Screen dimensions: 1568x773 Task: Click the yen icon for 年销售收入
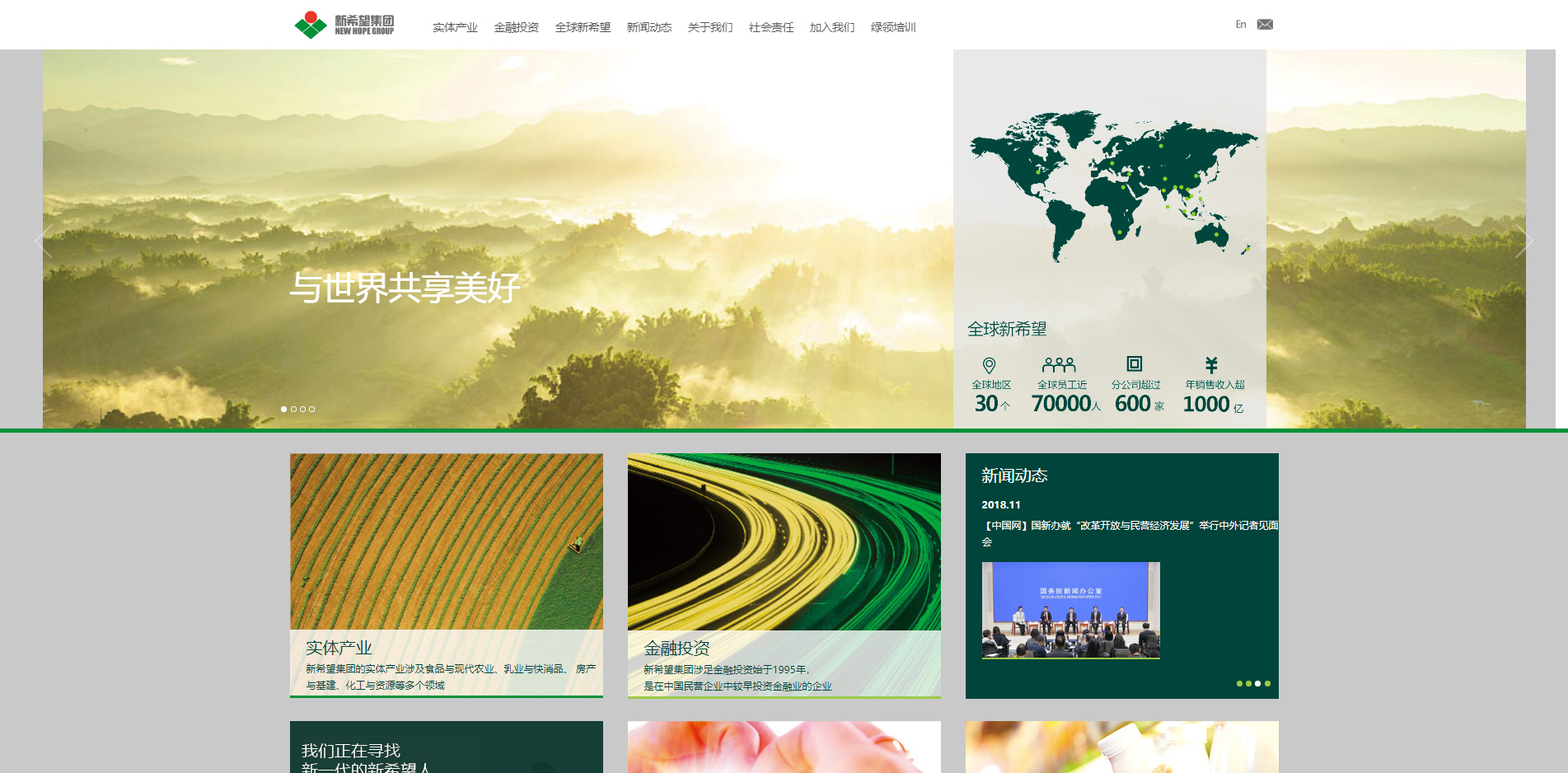point(1211,364)
